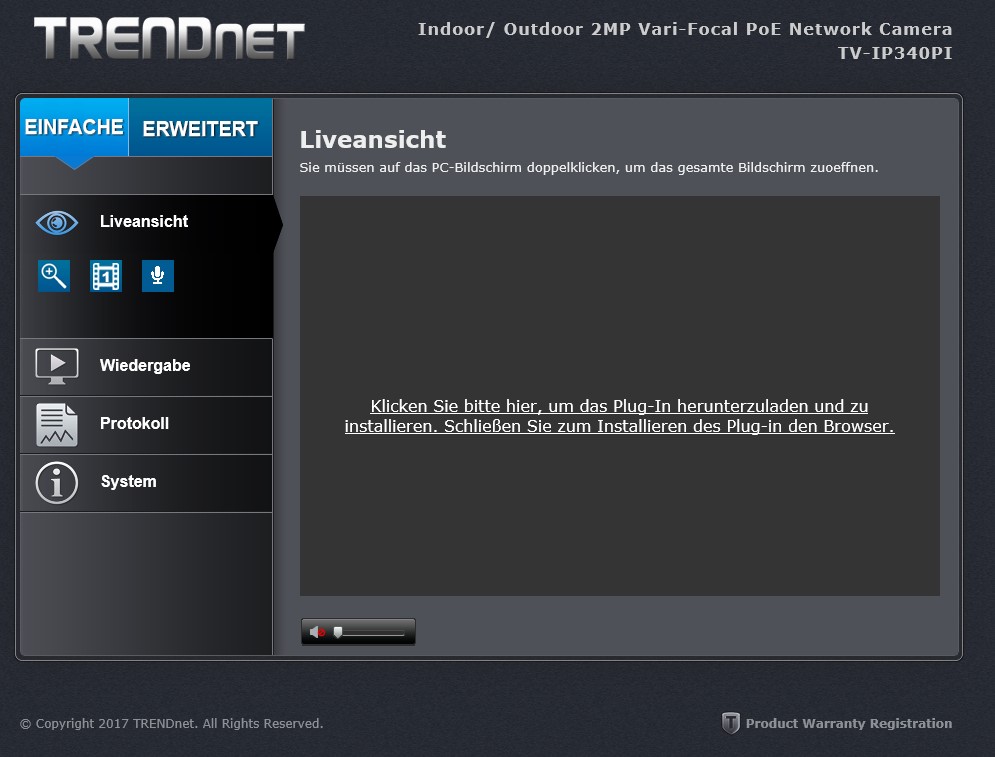The height and width of the screenshot is (757, 995).
Task: Switch to the EINFACHE tab
Action: 74,127
